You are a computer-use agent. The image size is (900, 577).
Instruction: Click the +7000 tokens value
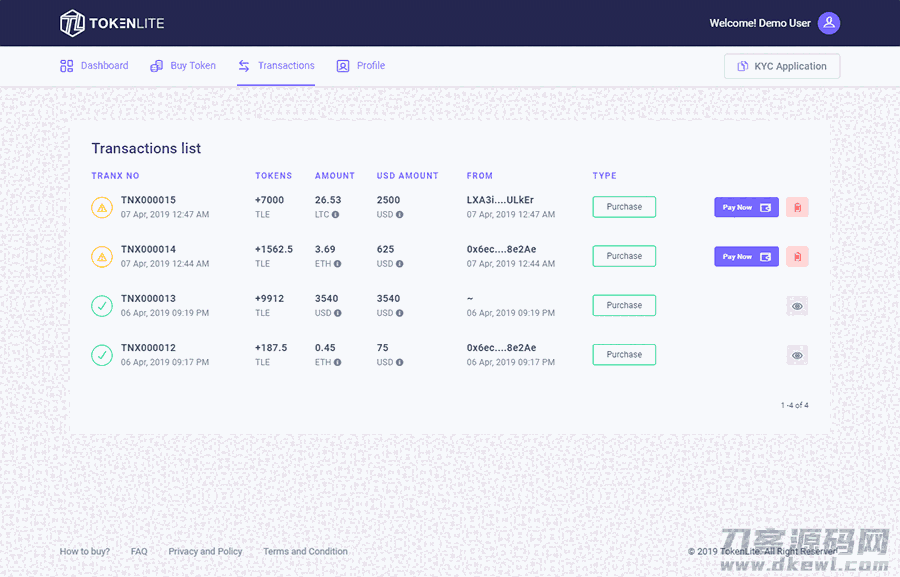pos(269,200)
